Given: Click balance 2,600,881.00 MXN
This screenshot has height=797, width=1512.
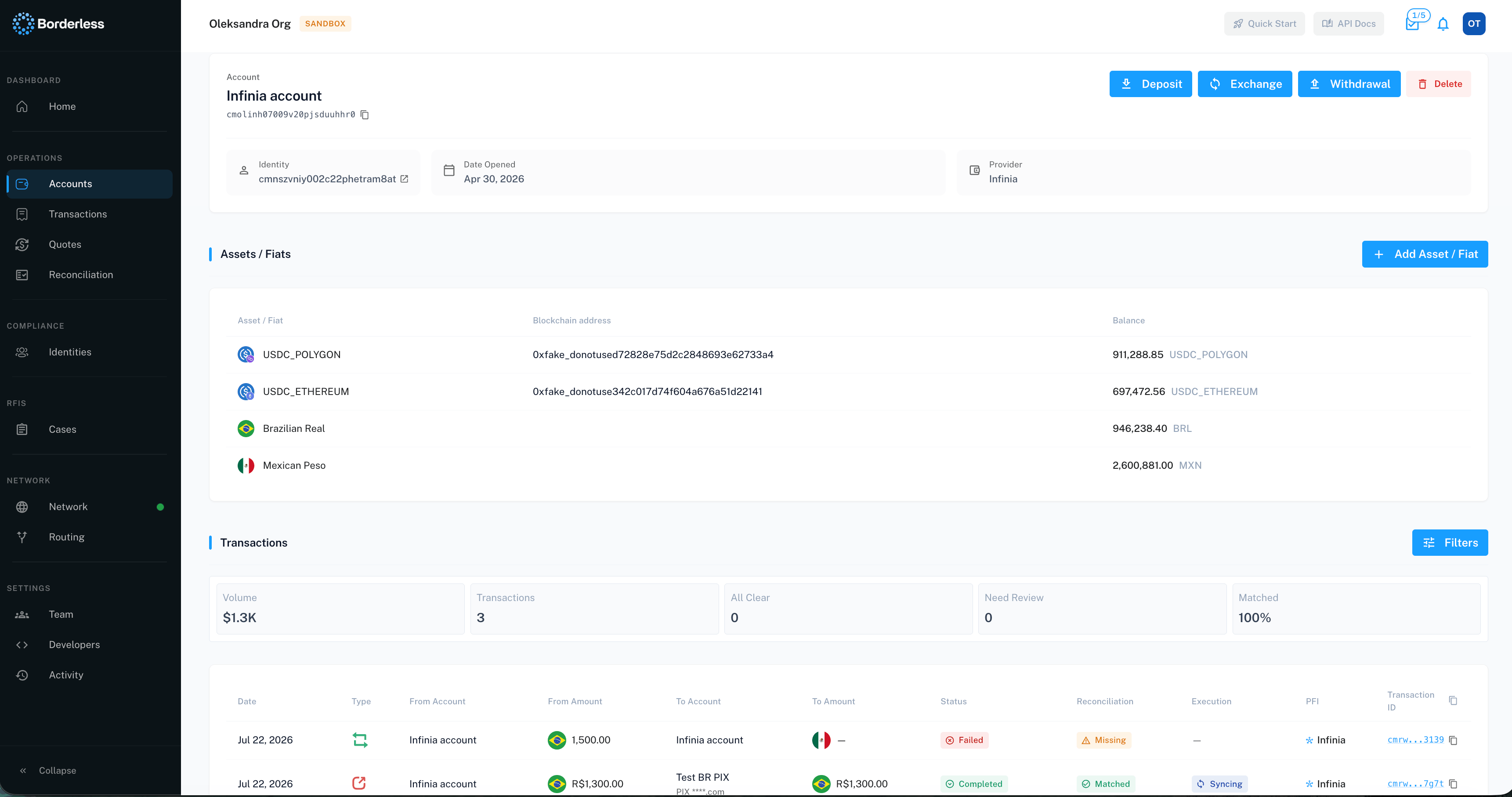Looking at the screenshot, I should 1157,465.
